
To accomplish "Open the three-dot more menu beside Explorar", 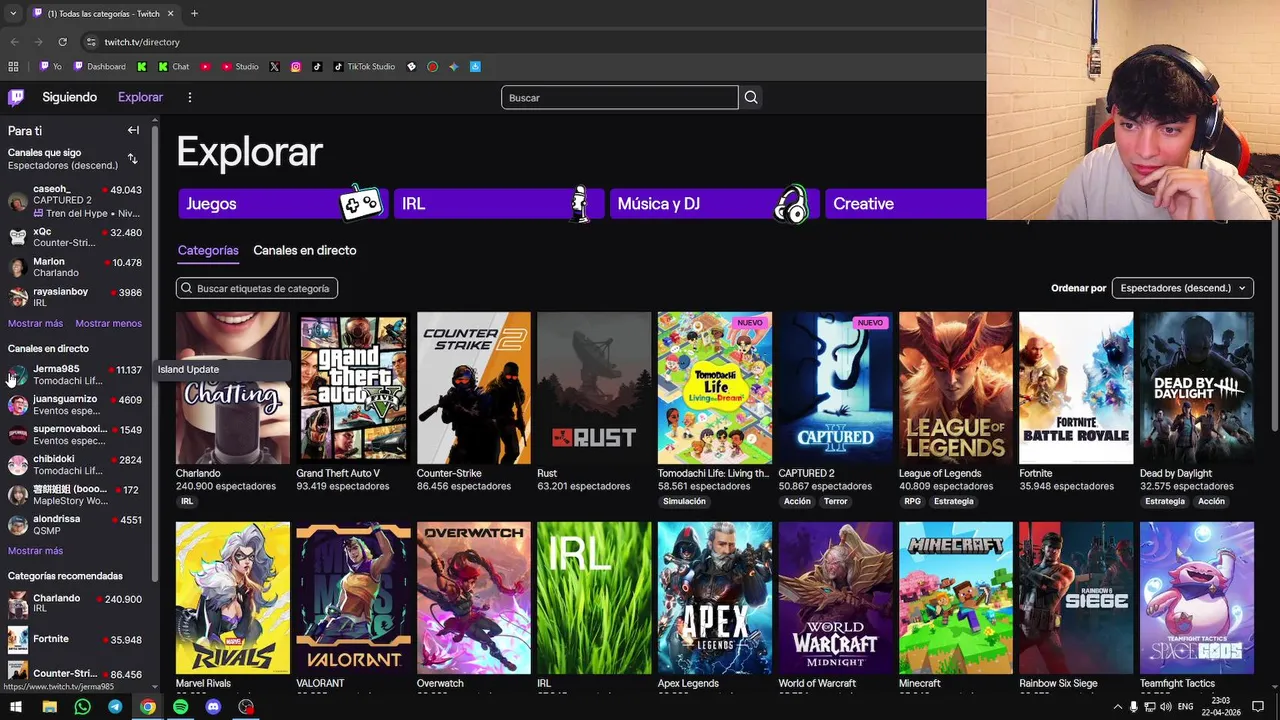I will pos(190,97).
